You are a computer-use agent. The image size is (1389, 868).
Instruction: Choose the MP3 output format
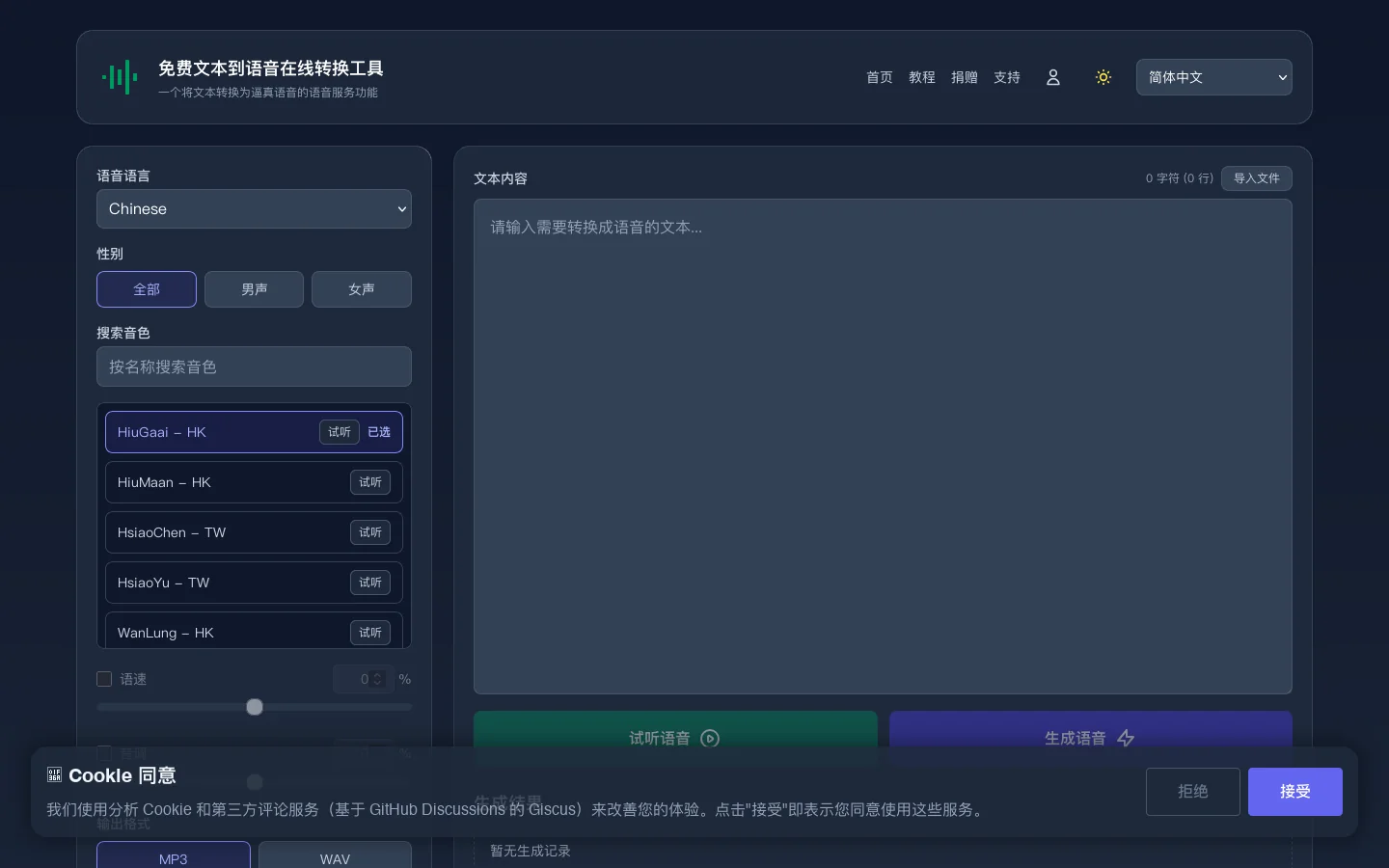[174, 856]
